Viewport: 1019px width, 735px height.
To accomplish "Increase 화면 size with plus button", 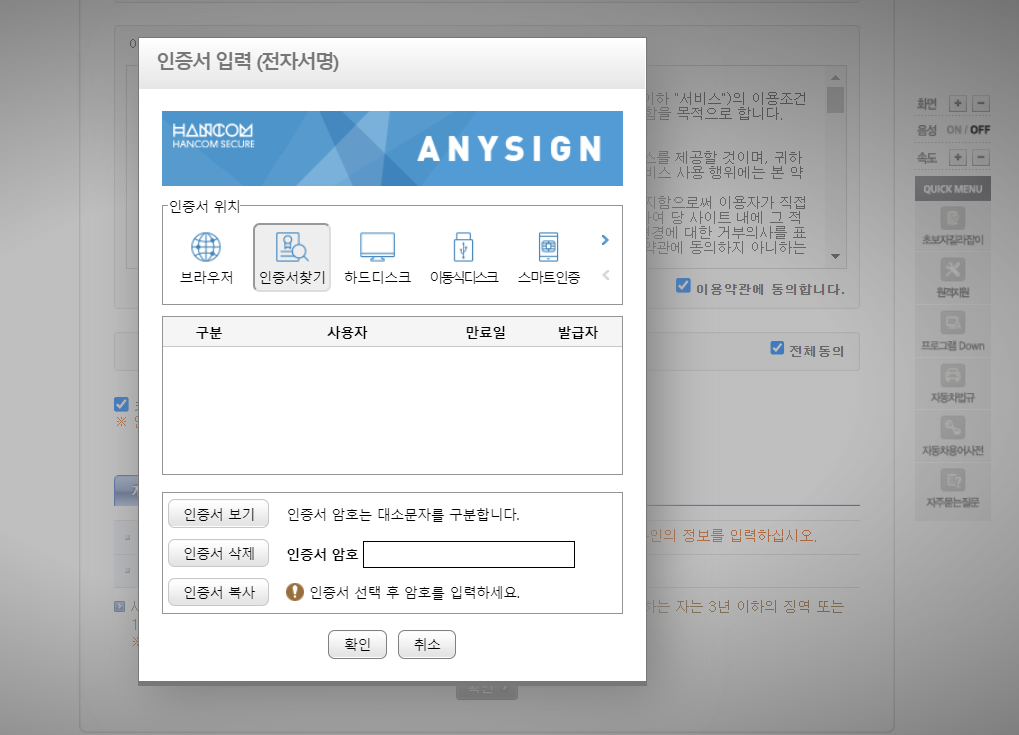I will tap(957, 103).
